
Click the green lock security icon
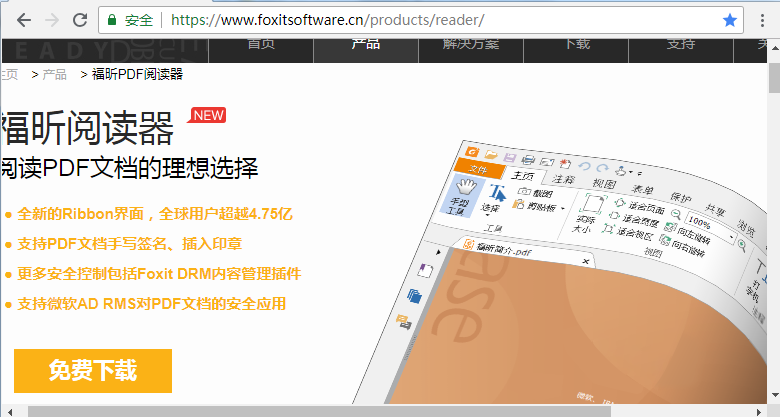point(112,20)
